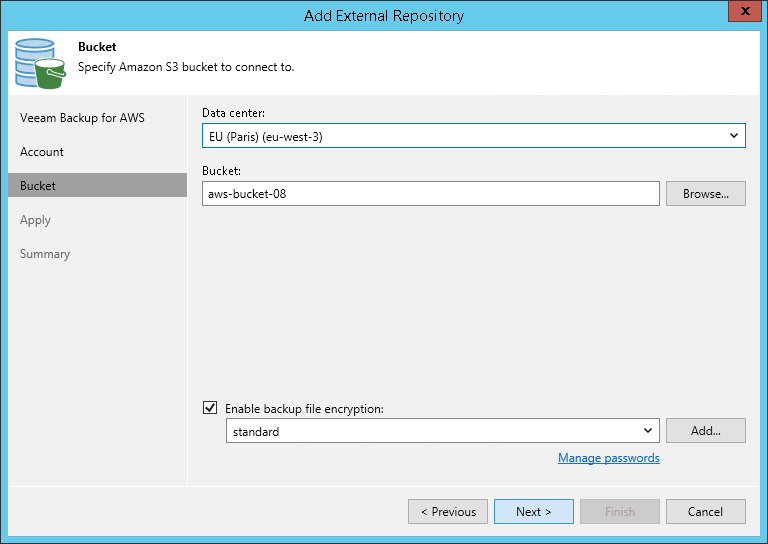Screen dimensions: 768x544
Task: Click the Add... password button
Action: click(705, 431)
